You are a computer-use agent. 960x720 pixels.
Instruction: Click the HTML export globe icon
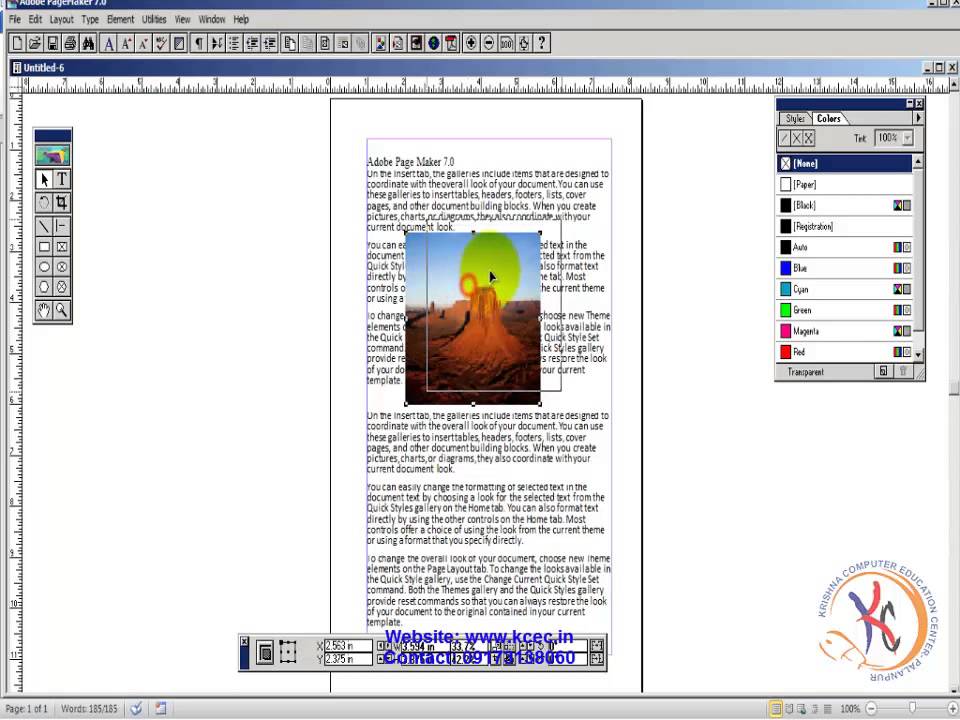coord(433,43)
